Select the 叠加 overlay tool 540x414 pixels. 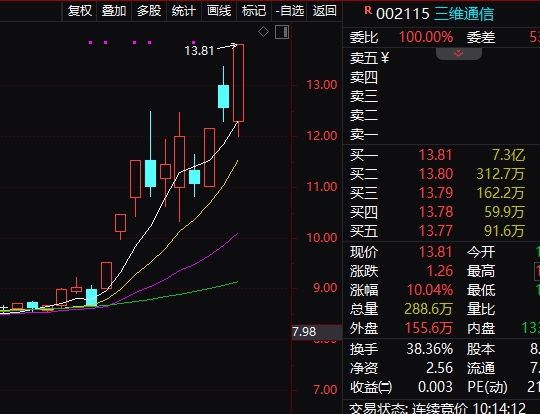tap(114, 11)
